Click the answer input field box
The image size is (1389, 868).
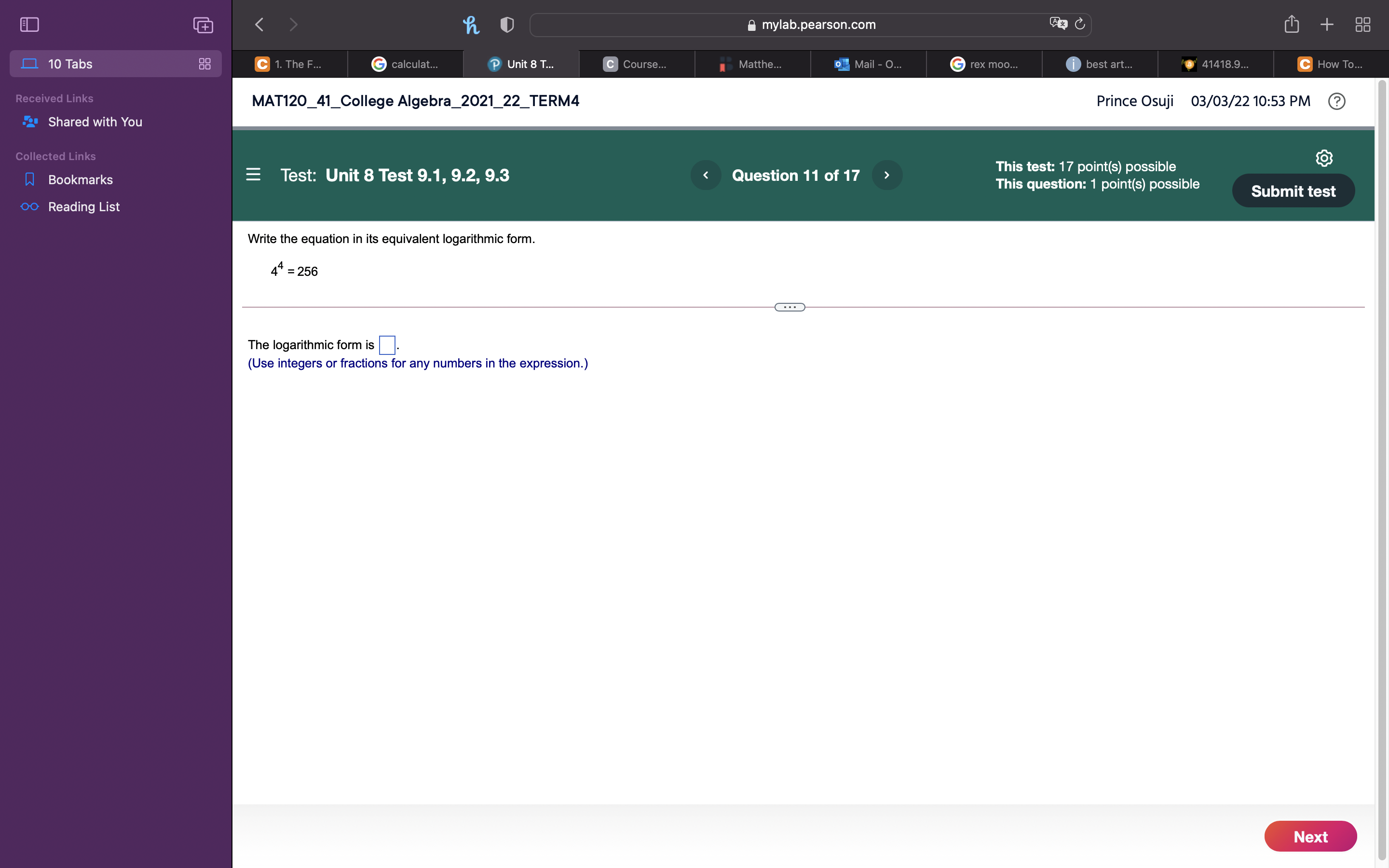[386, 344]
